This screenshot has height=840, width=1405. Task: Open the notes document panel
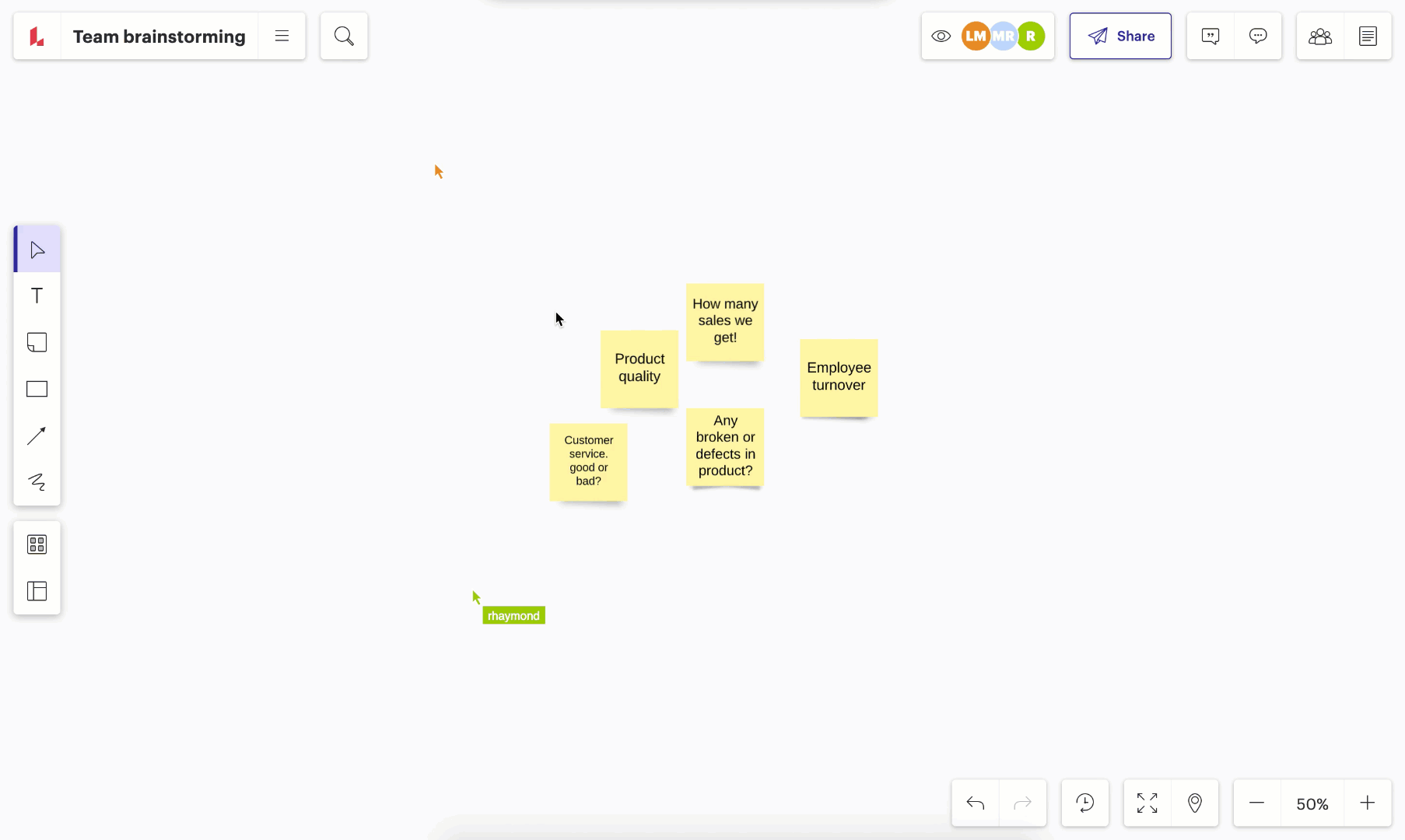pyautogui.click(x=1368, y=36)
